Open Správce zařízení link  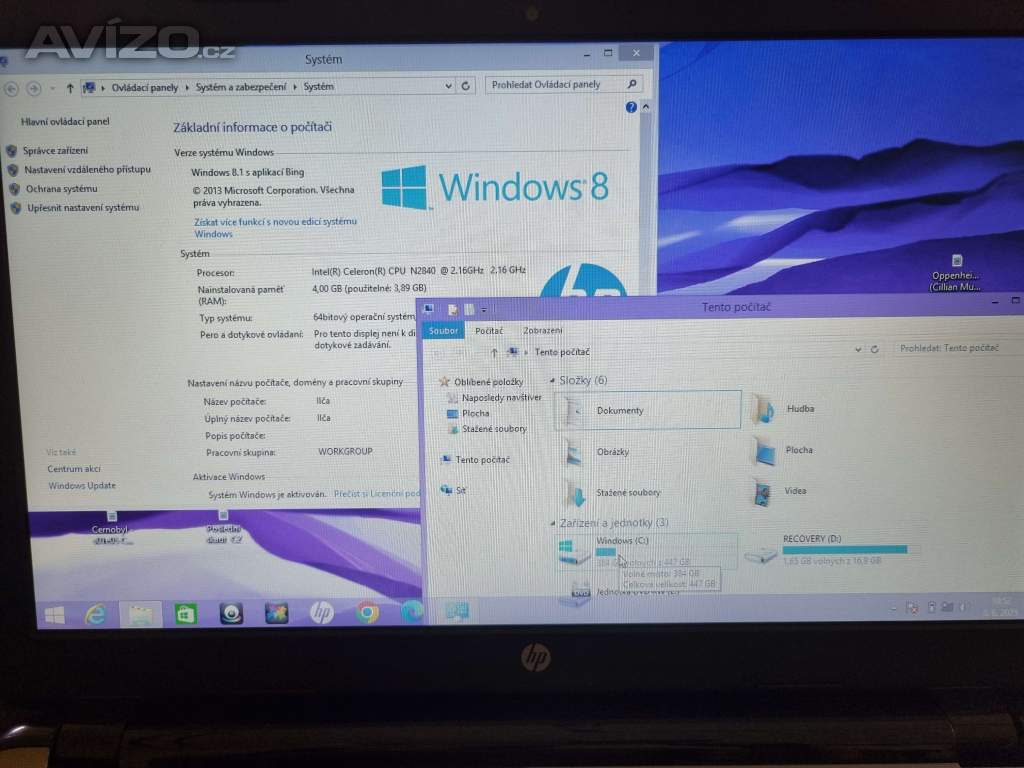[x=56, y=151]
